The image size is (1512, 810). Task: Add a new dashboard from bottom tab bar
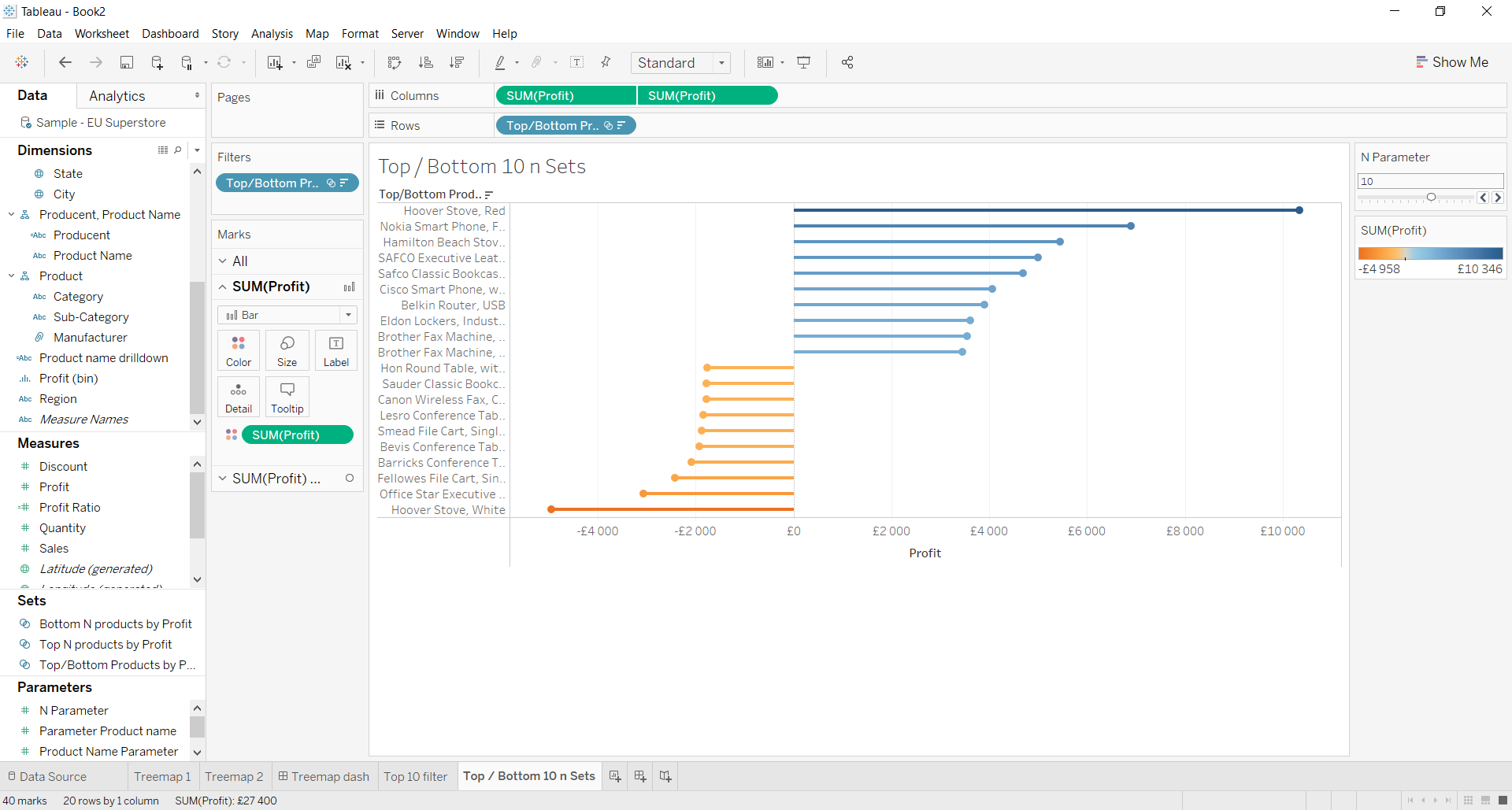[640, 776]
